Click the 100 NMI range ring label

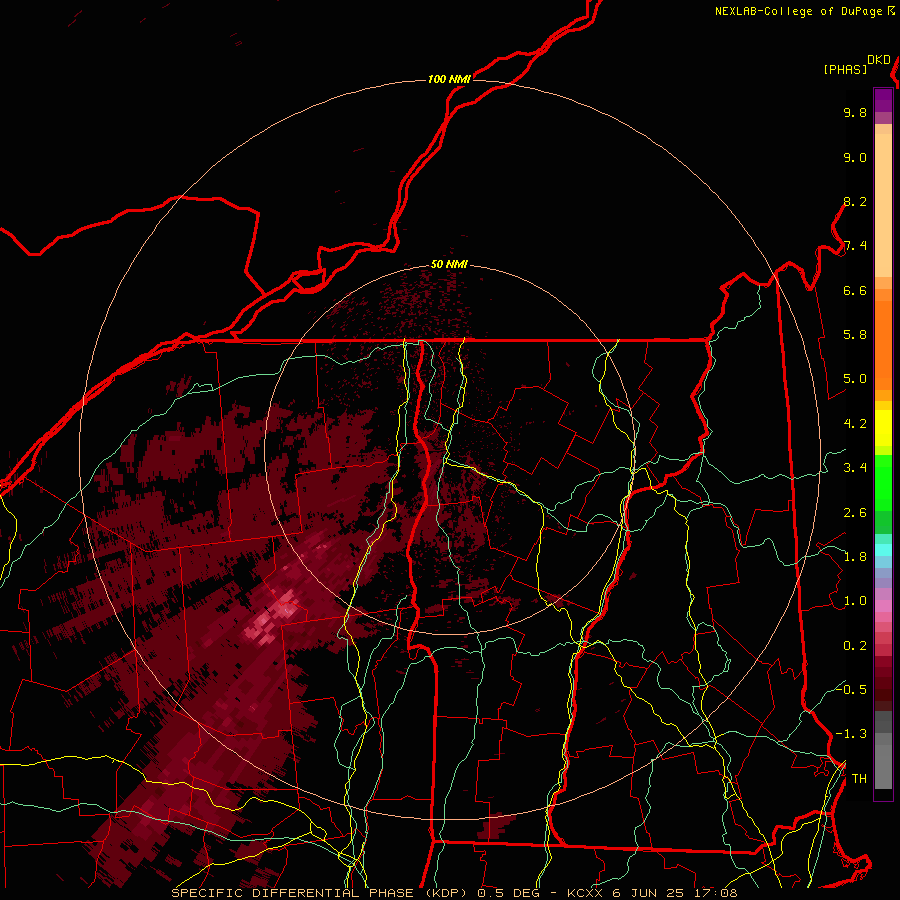pos(449,79)
